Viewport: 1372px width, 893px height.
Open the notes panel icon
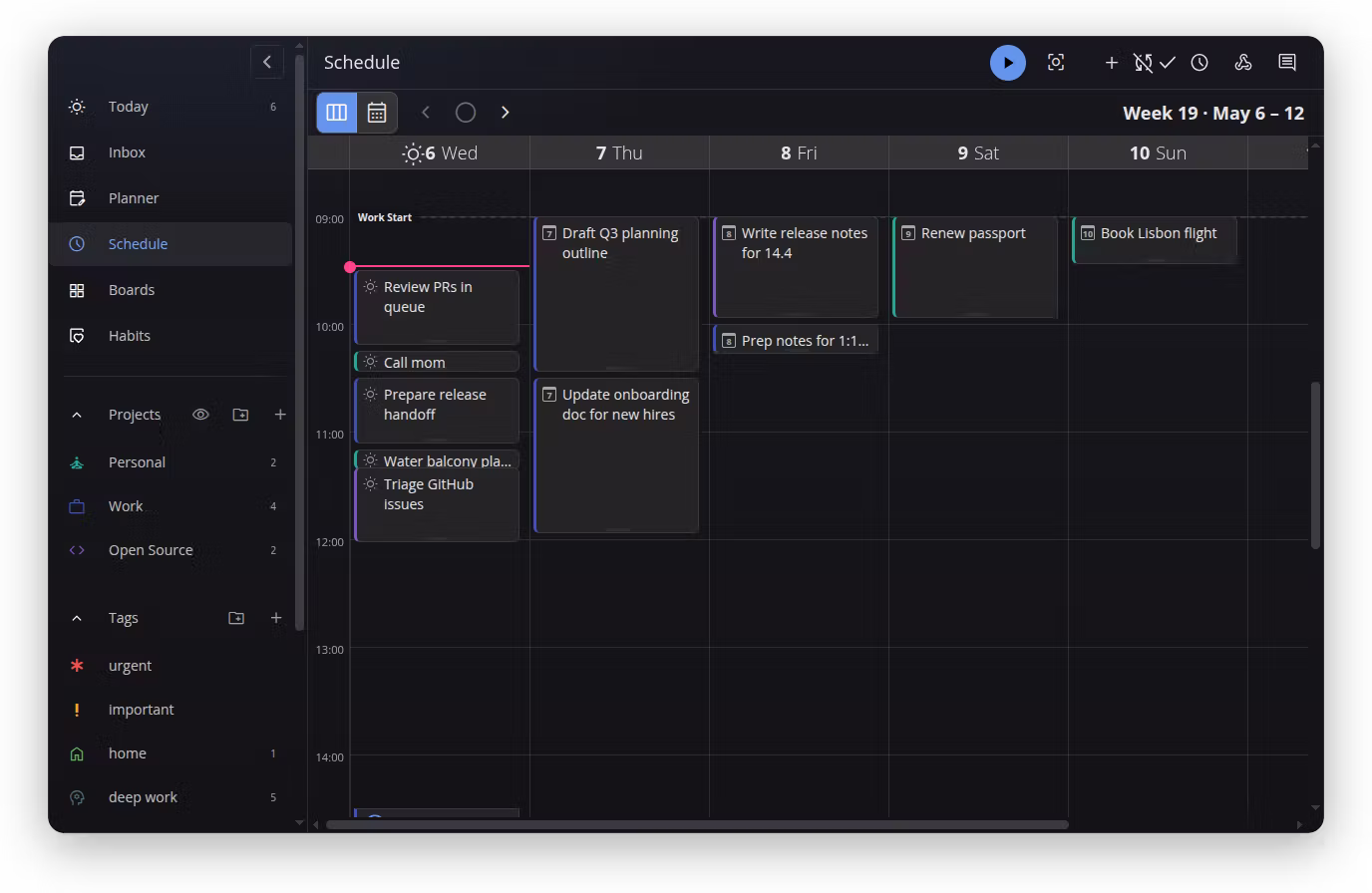tap(1287, 63)
